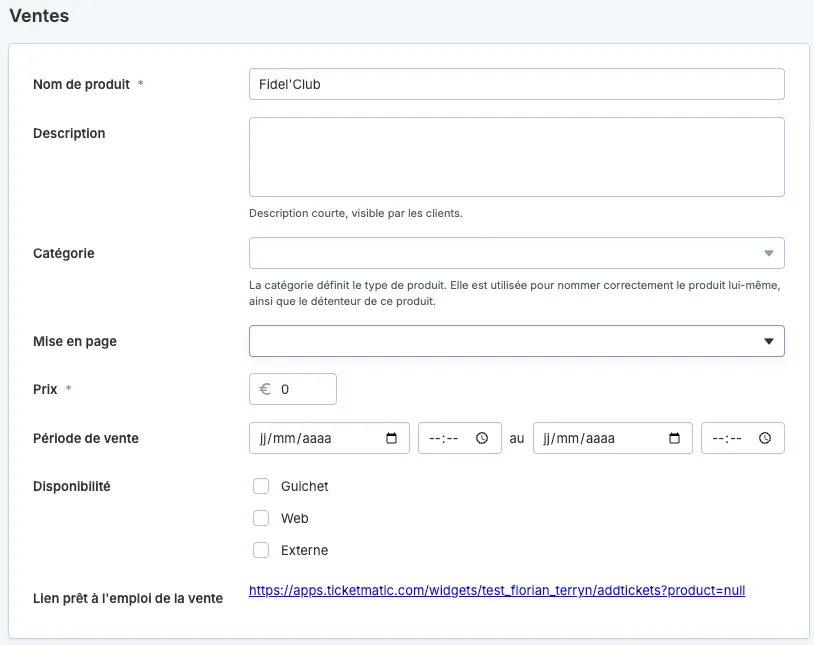Viewport: 814px width, 645px height.
Task: Click the Mise en page label
Action: coord(75,341)
